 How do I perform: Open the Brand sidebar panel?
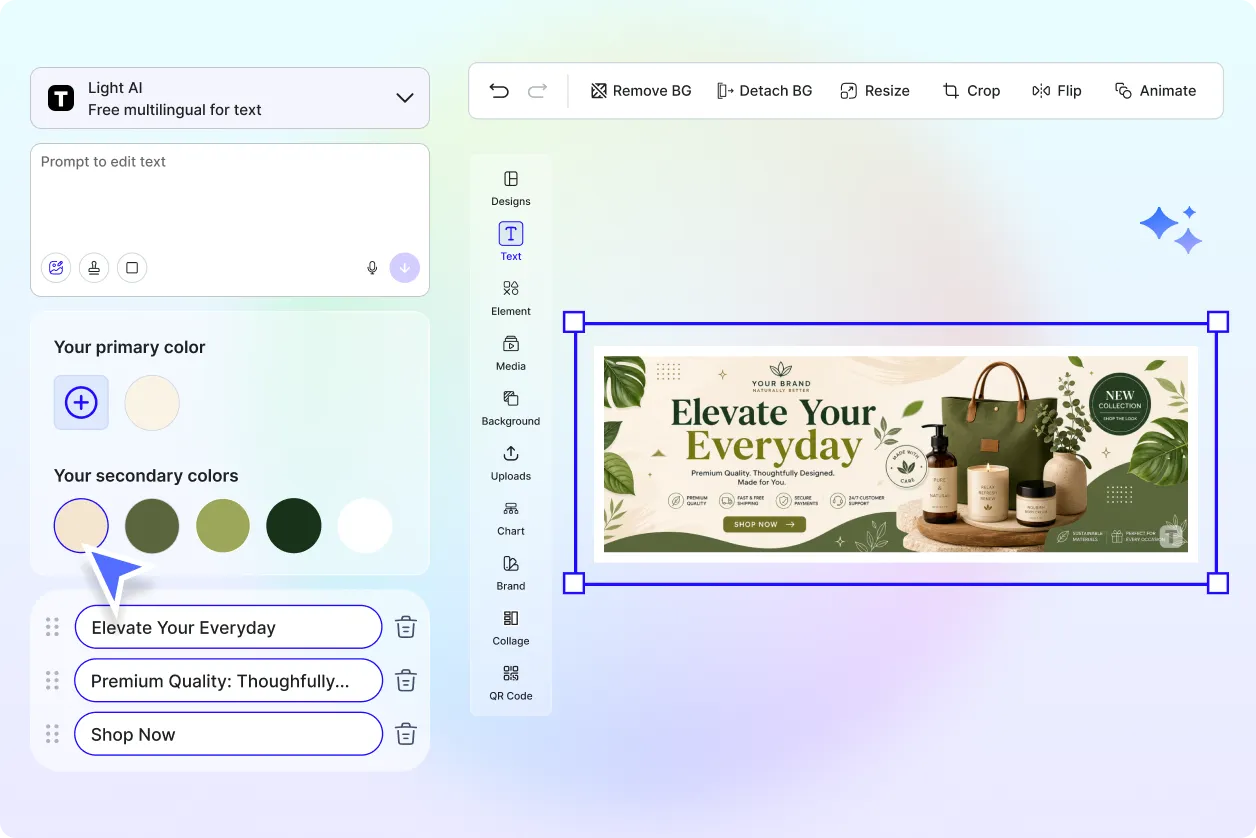(x=511, y=573)
